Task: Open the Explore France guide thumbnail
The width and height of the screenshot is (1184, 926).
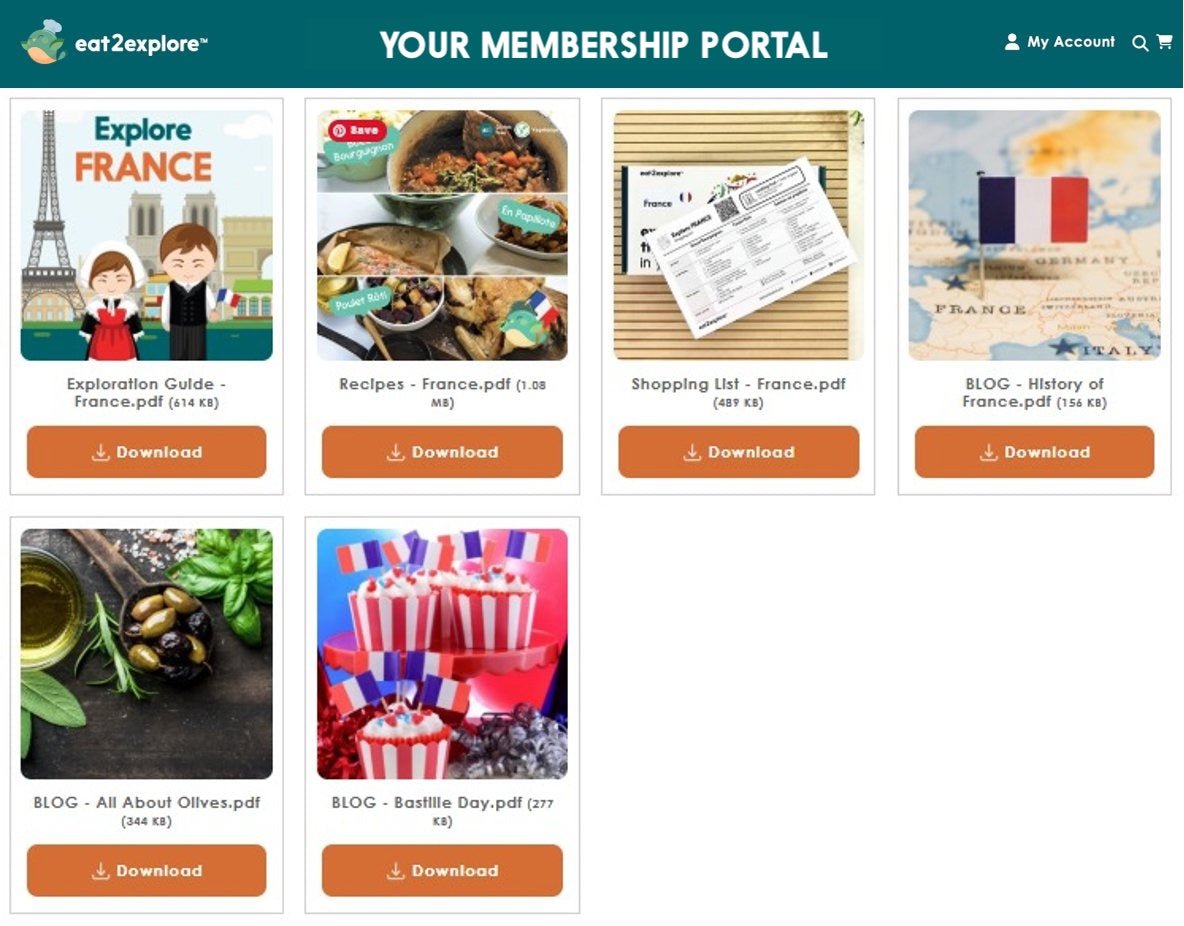Action: tap(146, 235)
